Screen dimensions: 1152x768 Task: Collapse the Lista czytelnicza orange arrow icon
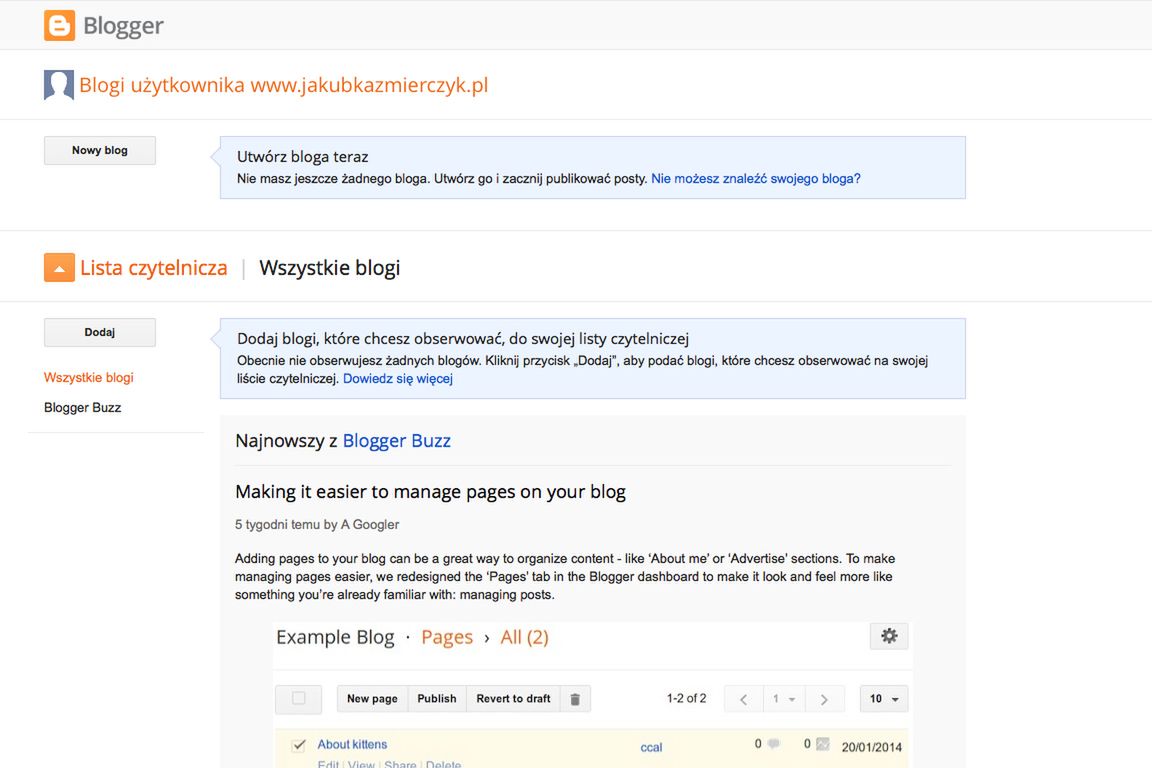60,268
